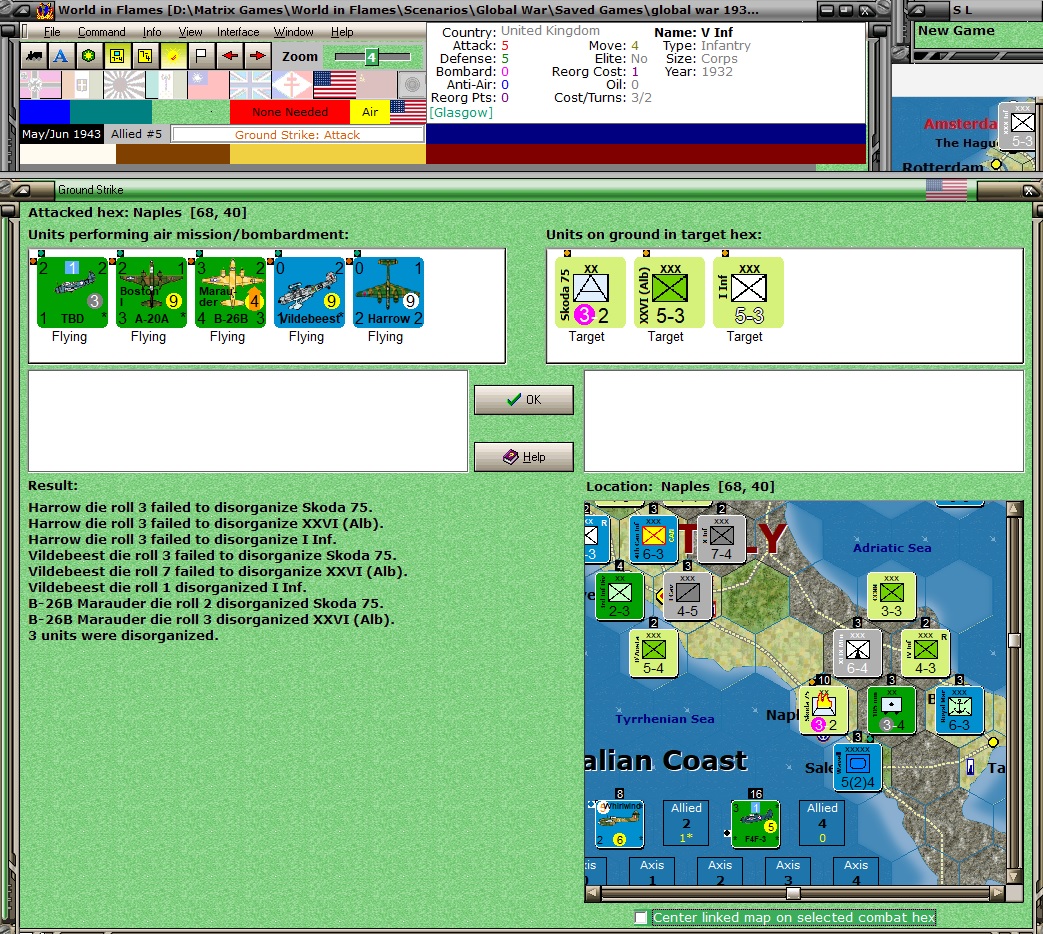Click the USA flag in Ground Strike title bar
The width and height of the screenshot is (1043, 934).
pyautogui.click(x=946, y=190)
